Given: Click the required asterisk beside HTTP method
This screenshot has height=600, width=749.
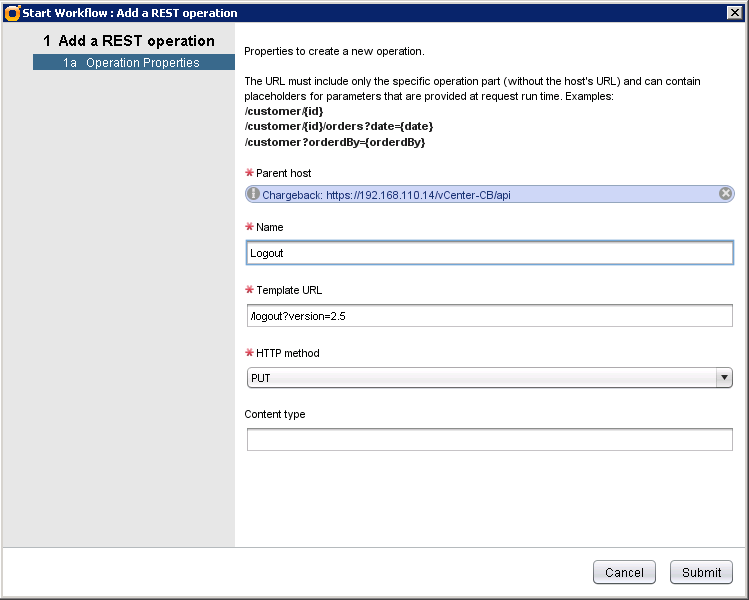Looking at the screenshot, I should click(x=249, y=354).
